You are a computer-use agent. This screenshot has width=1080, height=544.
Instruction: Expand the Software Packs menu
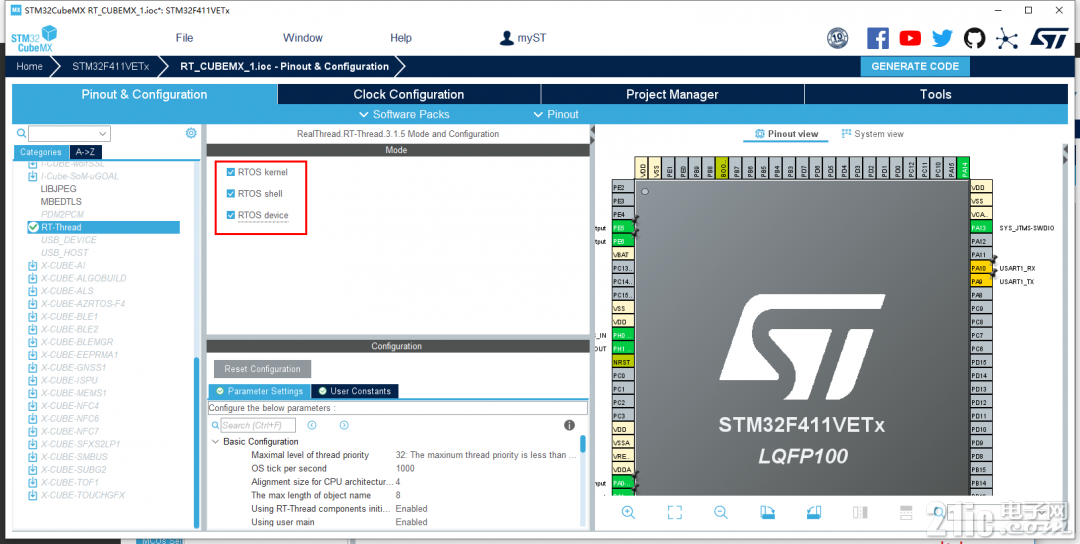pos(404,114)
